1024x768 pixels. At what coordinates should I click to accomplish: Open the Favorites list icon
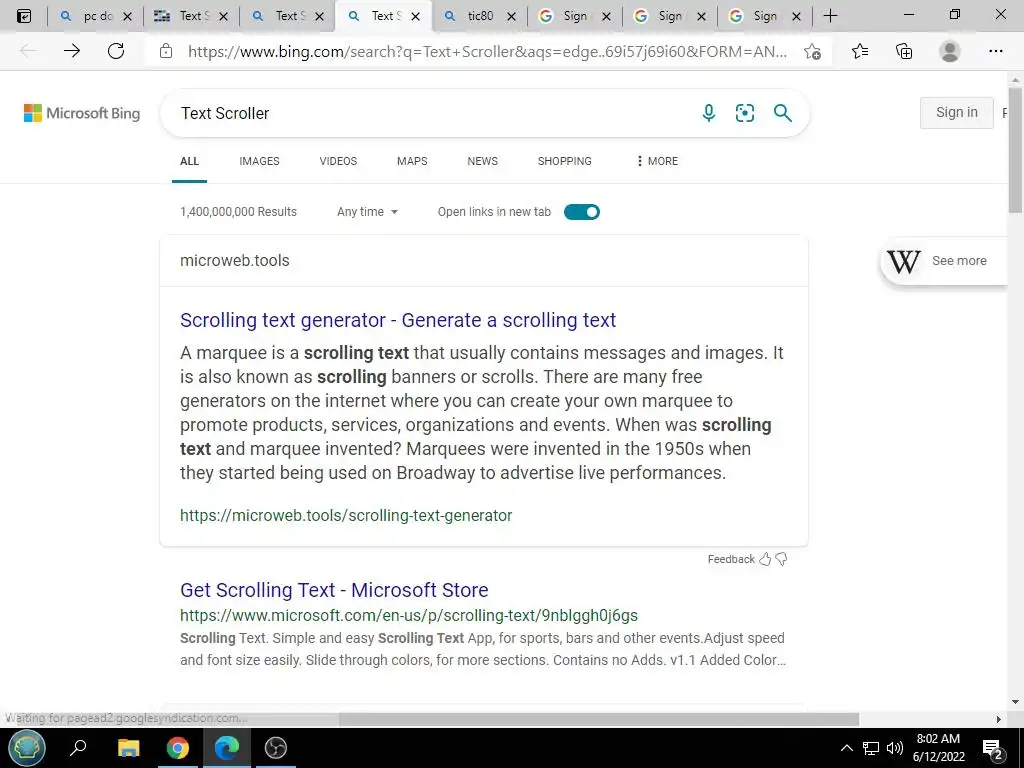pos(860,51)
